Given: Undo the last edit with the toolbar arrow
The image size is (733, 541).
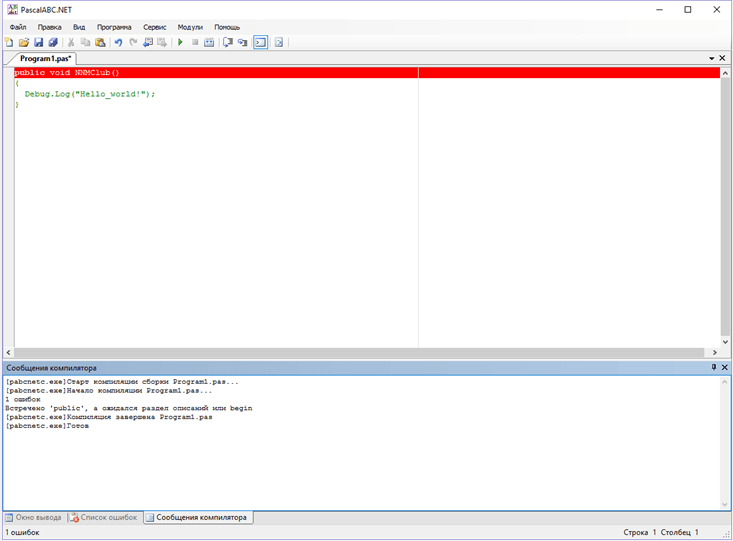Looking at the screenshot, I should tap(118, 43).
